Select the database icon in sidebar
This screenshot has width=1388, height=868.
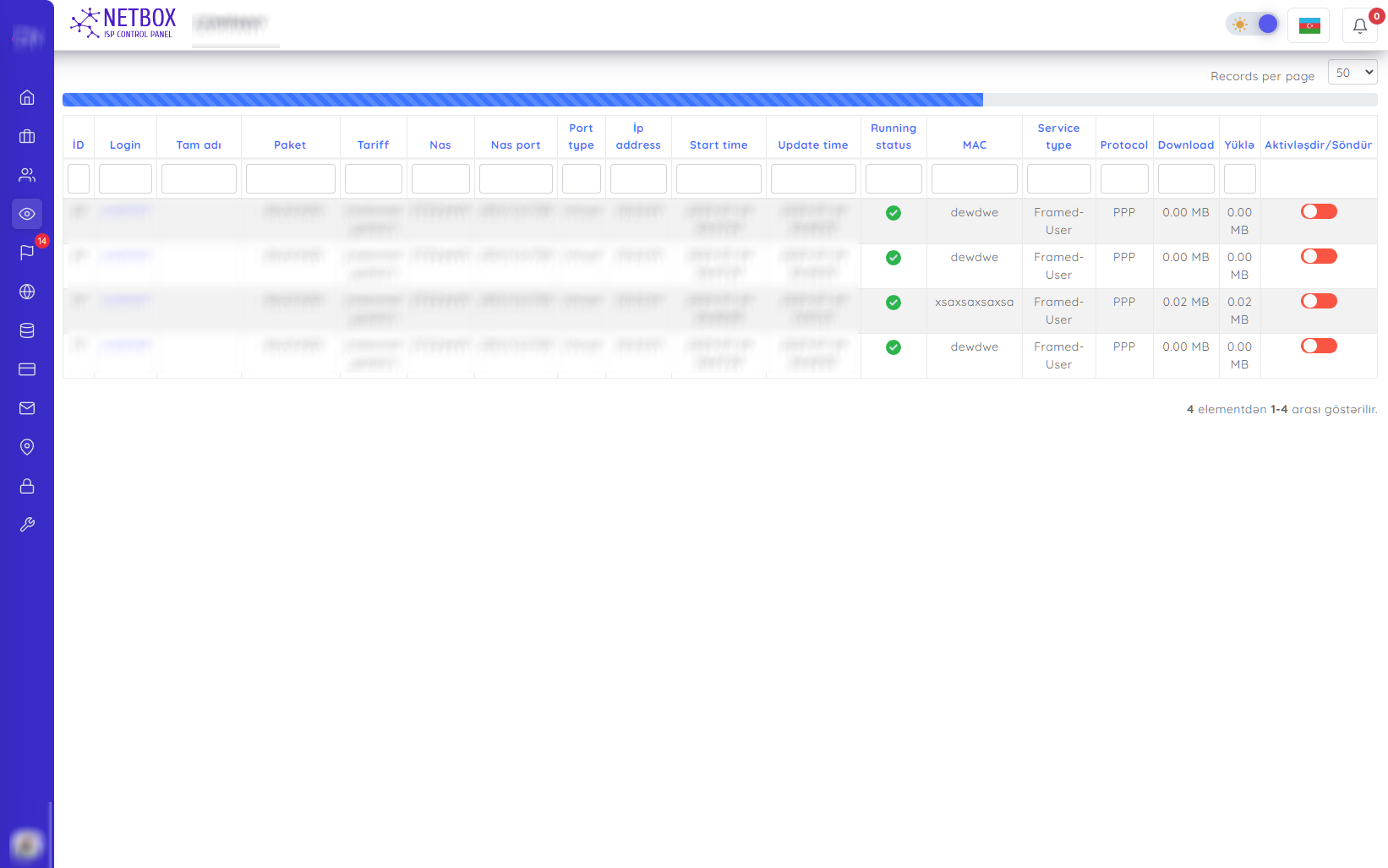point(27,330)
